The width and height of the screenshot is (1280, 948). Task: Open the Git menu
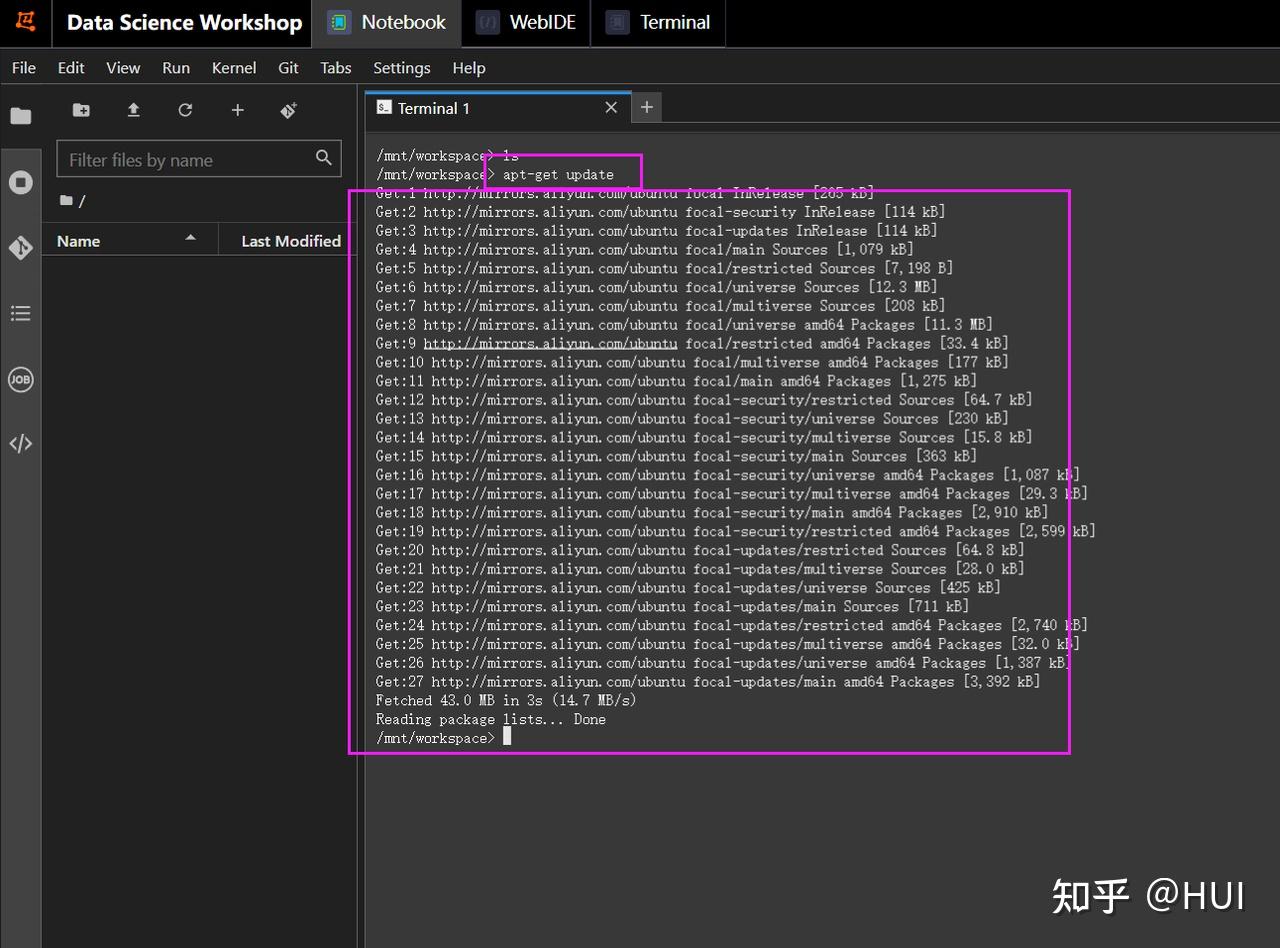click(x=289, y=68)
